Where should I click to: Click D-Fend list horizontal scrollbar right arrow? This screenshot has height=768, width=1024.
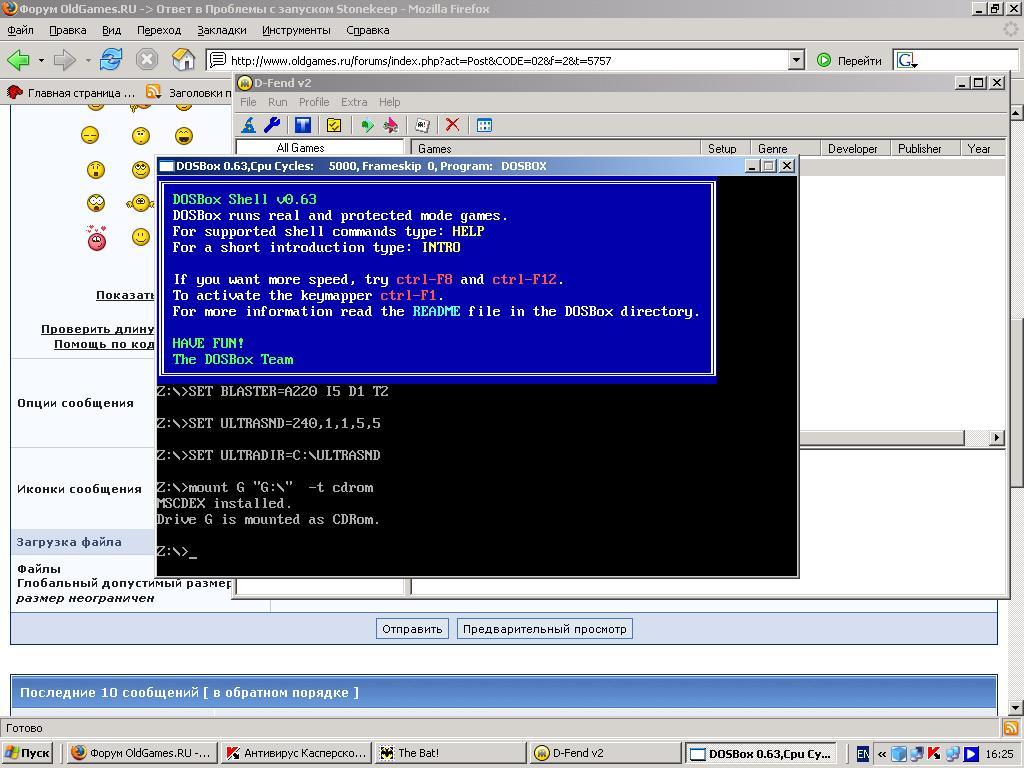coord(997,438)
